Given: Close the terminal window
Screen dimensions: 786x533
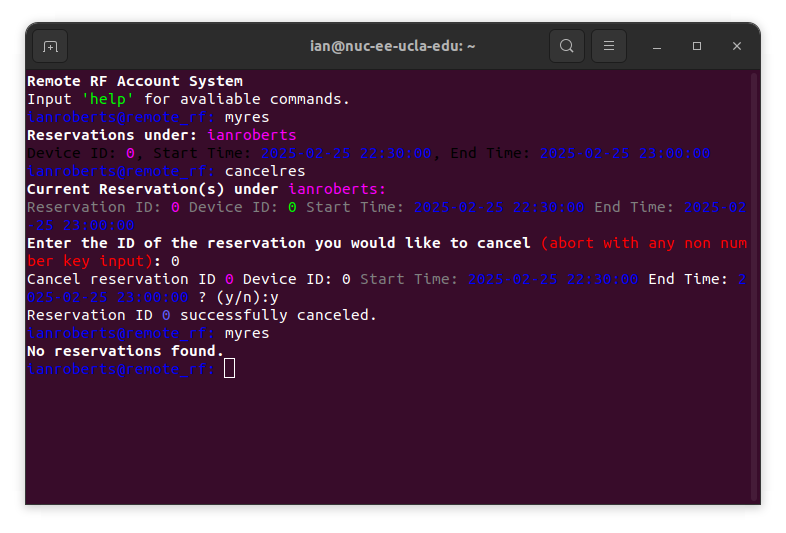Looking at the screenshot, I should click(x=737, y=46).
